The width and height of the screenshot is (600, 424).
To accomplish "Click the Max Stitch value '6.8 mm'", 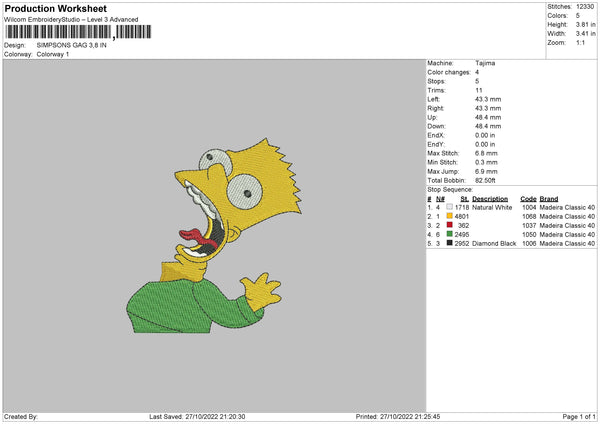I will 486,153.
